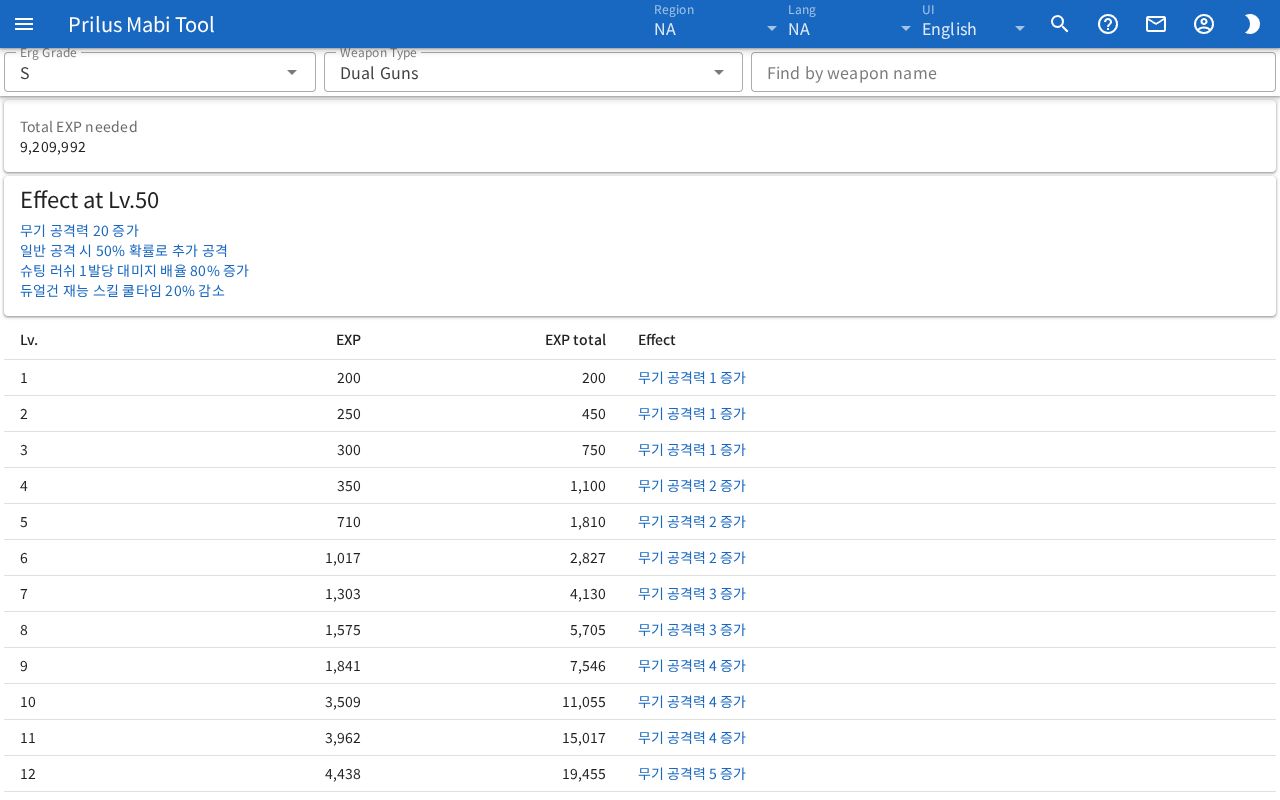
Task: Open the account profile icon
Action: coord(1204,24)
